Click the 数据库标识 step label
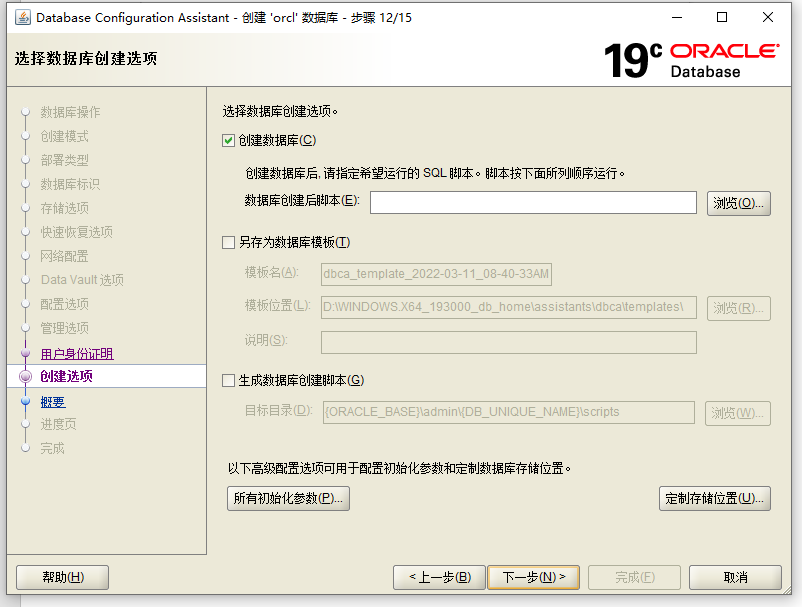Viewport: 802px width, 607px height. pos(70,184)
